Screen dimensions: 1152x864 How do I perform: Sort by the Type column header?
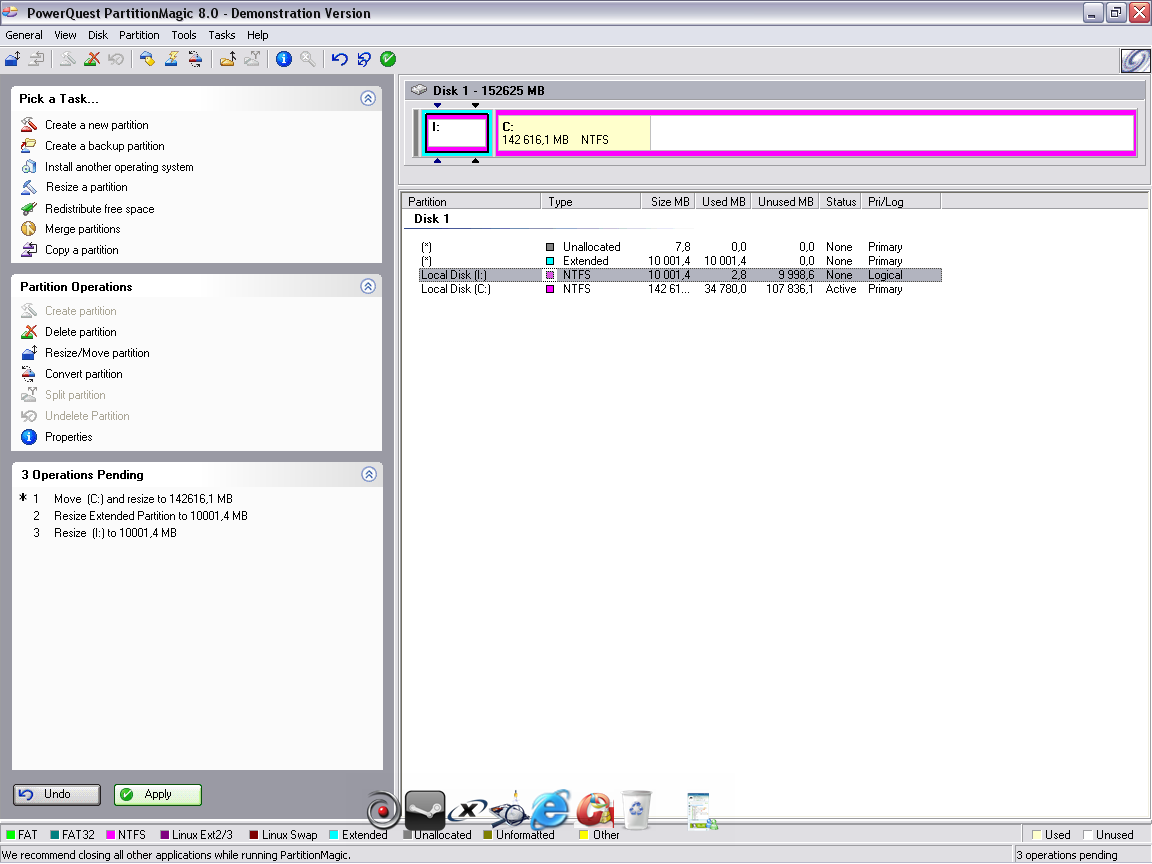tap(591, 201)
